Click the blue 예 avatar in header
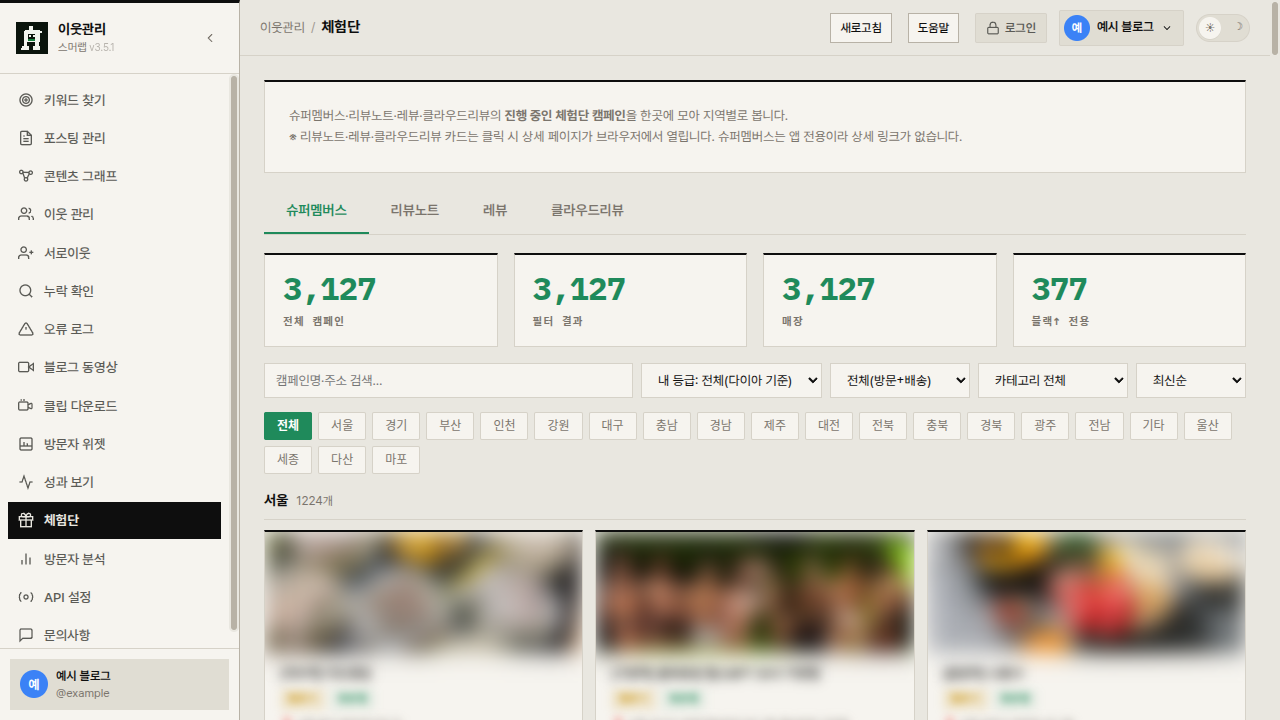The image size is (1280, 720). click(x=1077, y=28)
